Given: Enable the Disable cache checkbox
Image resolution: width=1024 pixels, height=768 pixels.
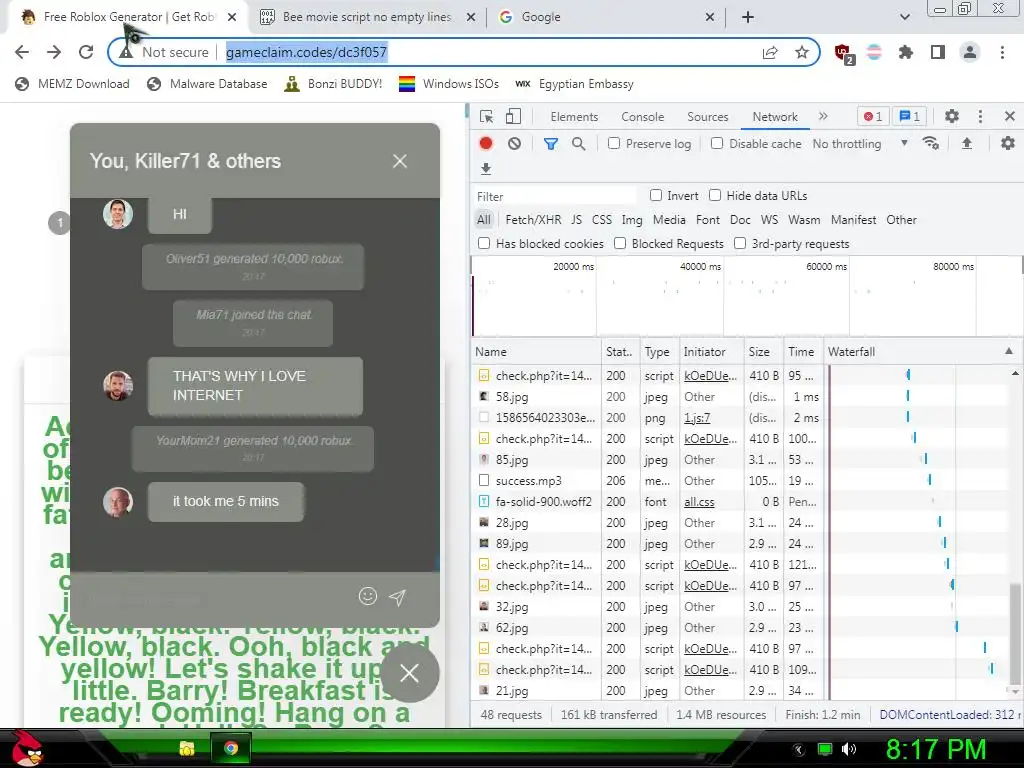Looking at the screenshot, I should coord(717,143).
